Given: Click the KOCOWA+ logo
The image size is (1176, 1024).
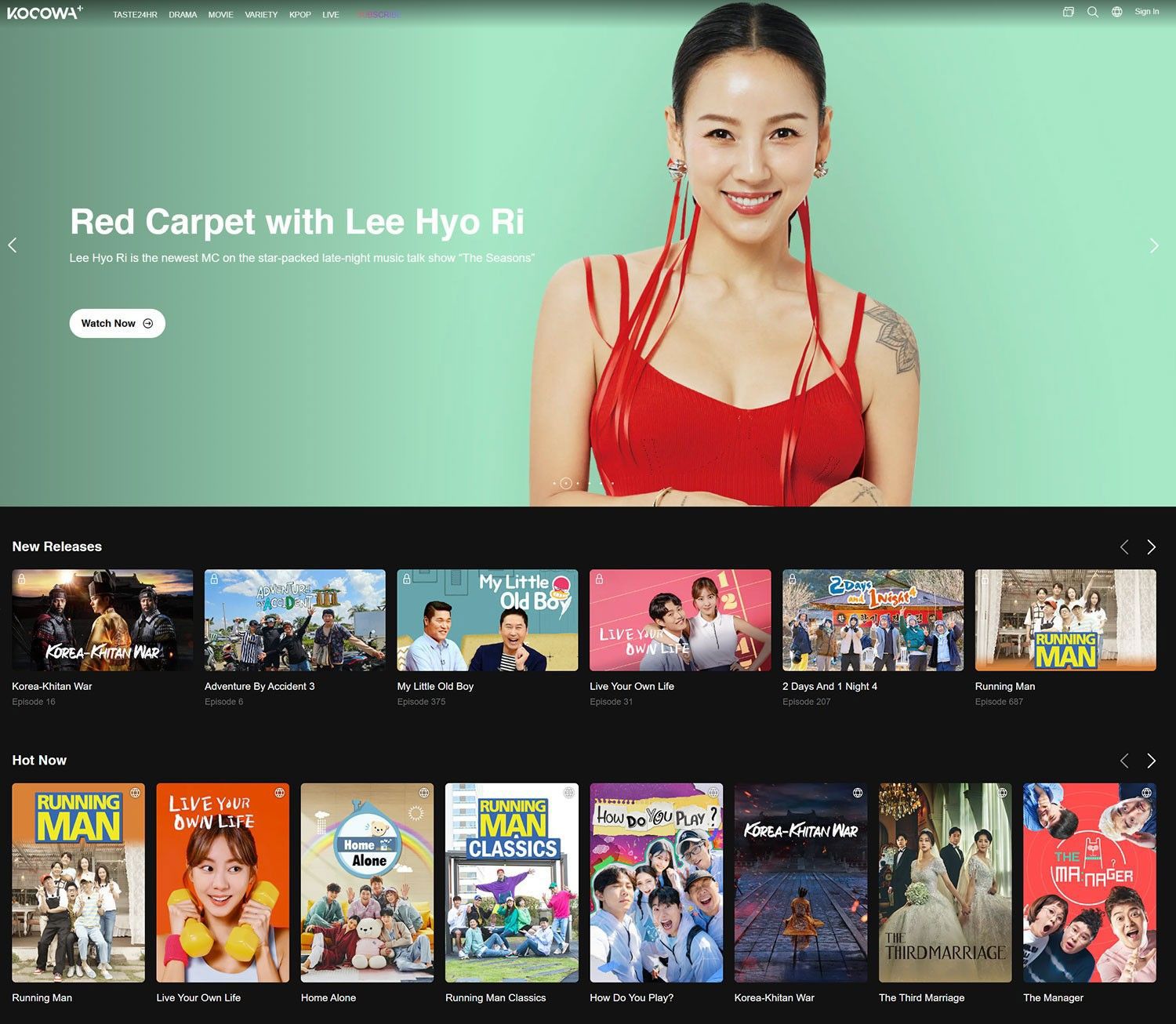Looking at the screenshot, I should tap(45, 13).
